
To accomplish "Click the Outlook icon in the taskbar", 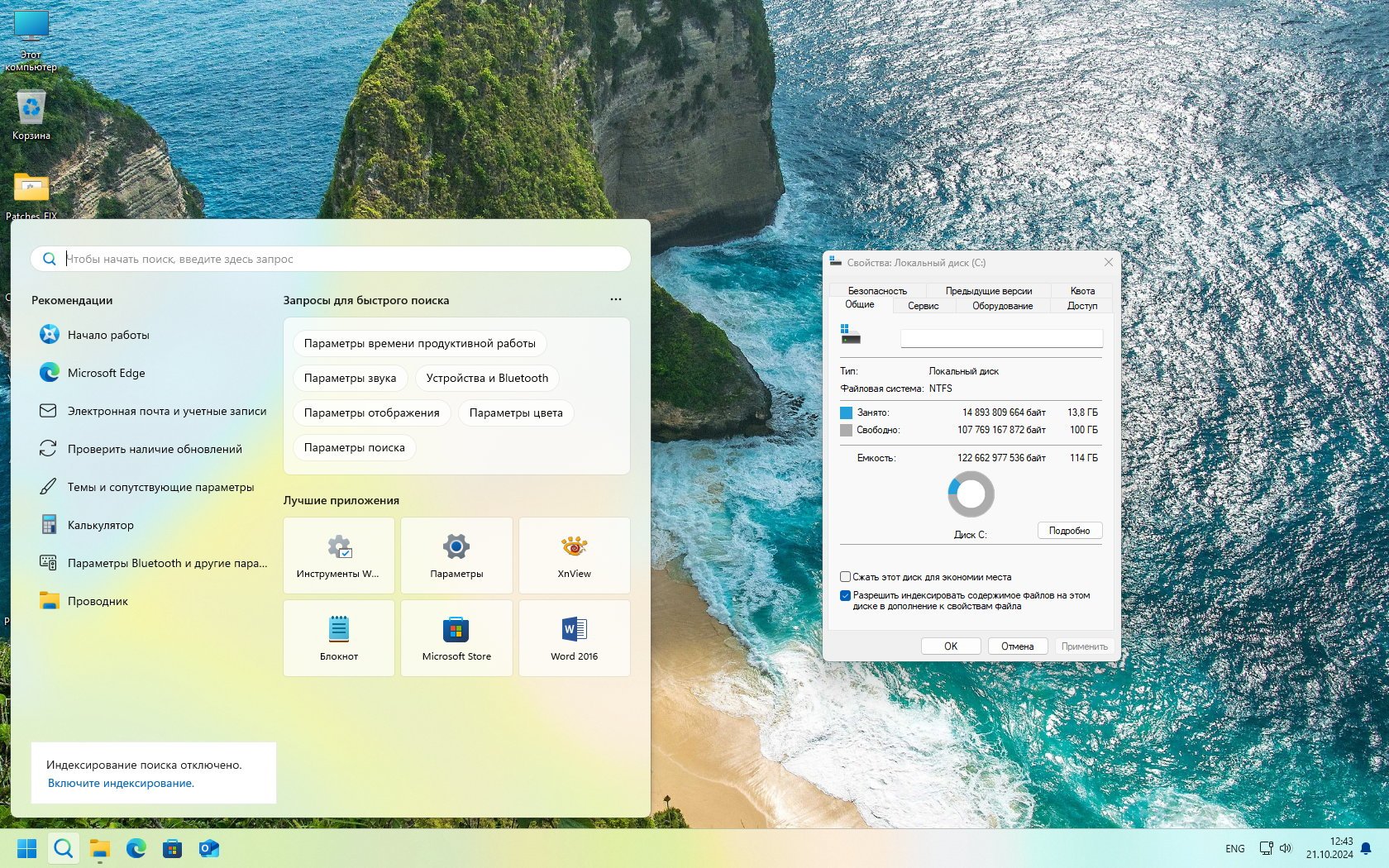I will tap(208, 848).
